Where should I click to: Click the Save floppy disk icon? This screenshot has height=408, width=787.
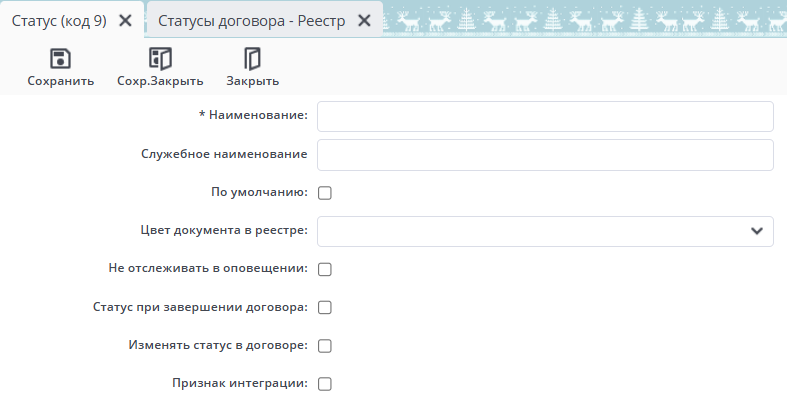click(60, 59)
